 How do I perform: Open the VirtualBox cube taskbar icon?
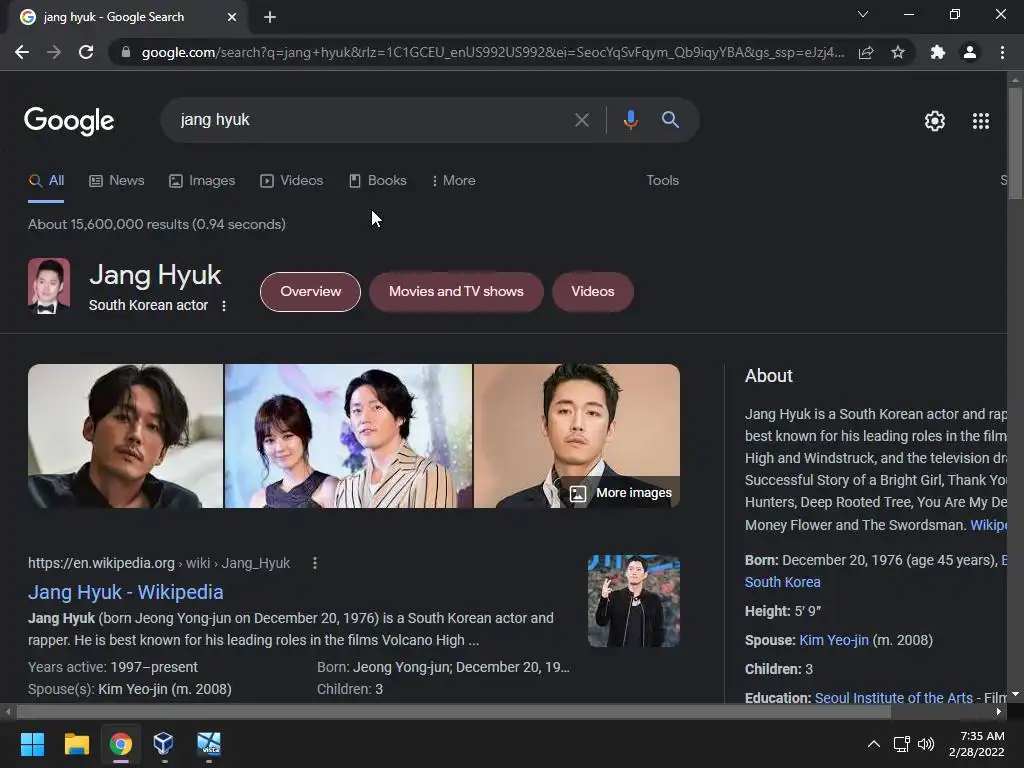pos(163,743)
